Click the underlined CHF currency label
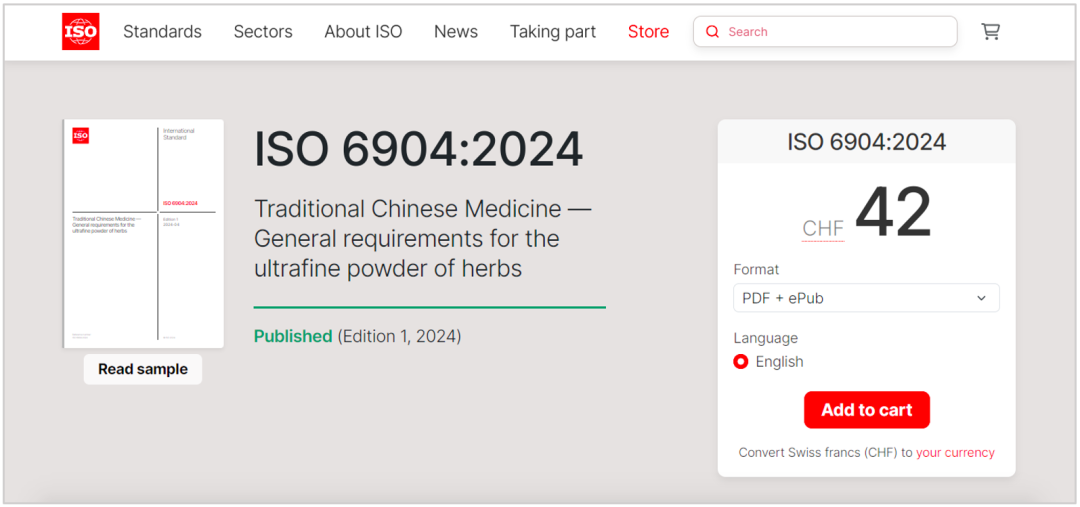This screenshot has height=507, width=1080. [823, 229]
